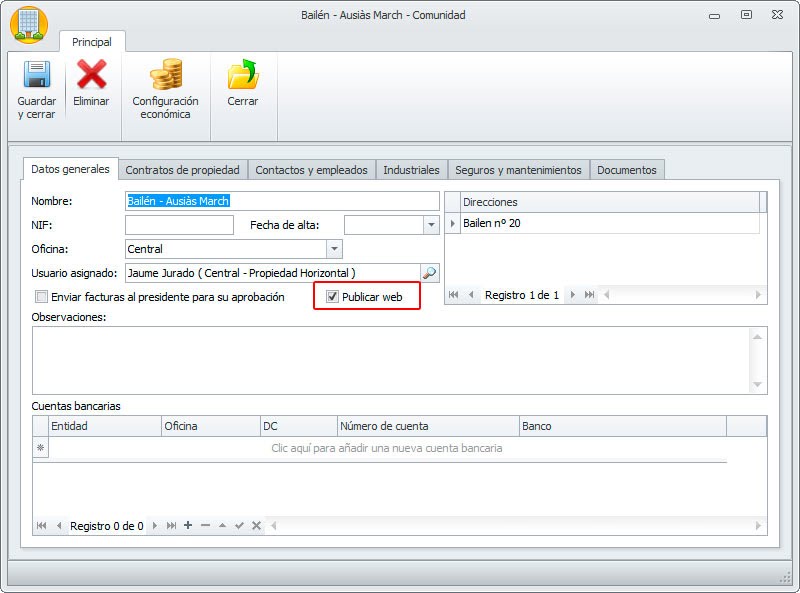Open the Oficina Central dropdown arrow
The height and width of the screenshot is (593, 800).
(334, 249)
